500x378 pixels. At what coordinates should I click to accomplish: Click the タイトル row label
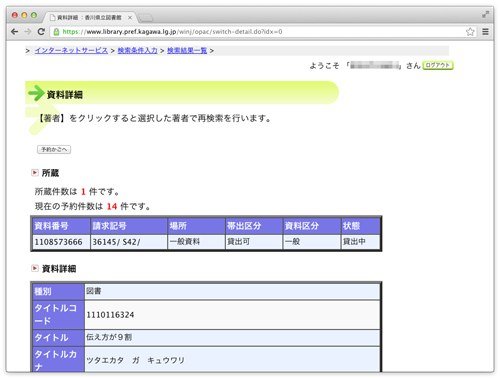(x=58, y=338)
